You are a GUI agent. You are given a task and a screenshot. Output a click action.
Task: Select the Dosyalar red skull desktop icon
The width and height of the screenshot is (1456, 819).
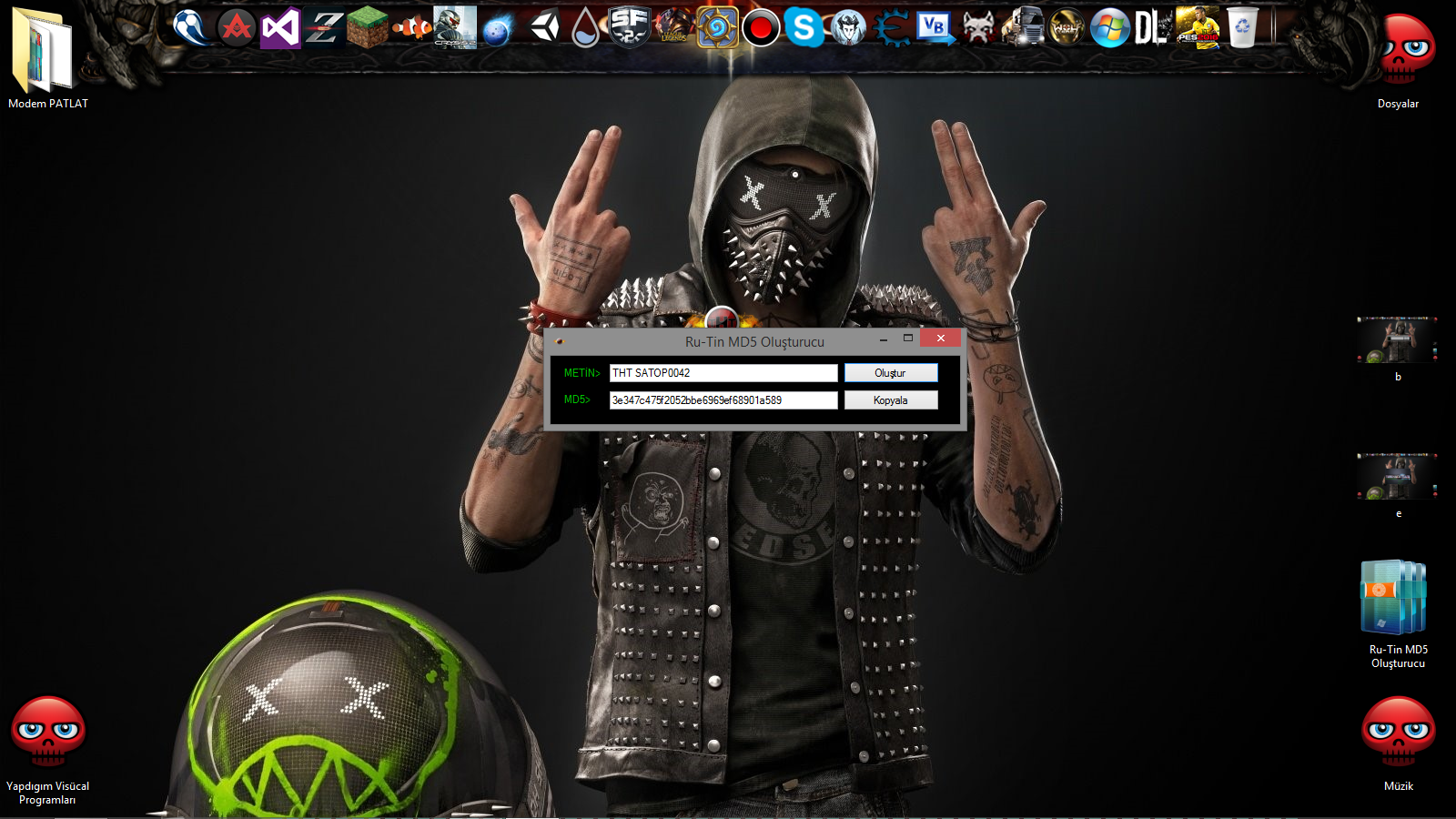pos(1399,61)
